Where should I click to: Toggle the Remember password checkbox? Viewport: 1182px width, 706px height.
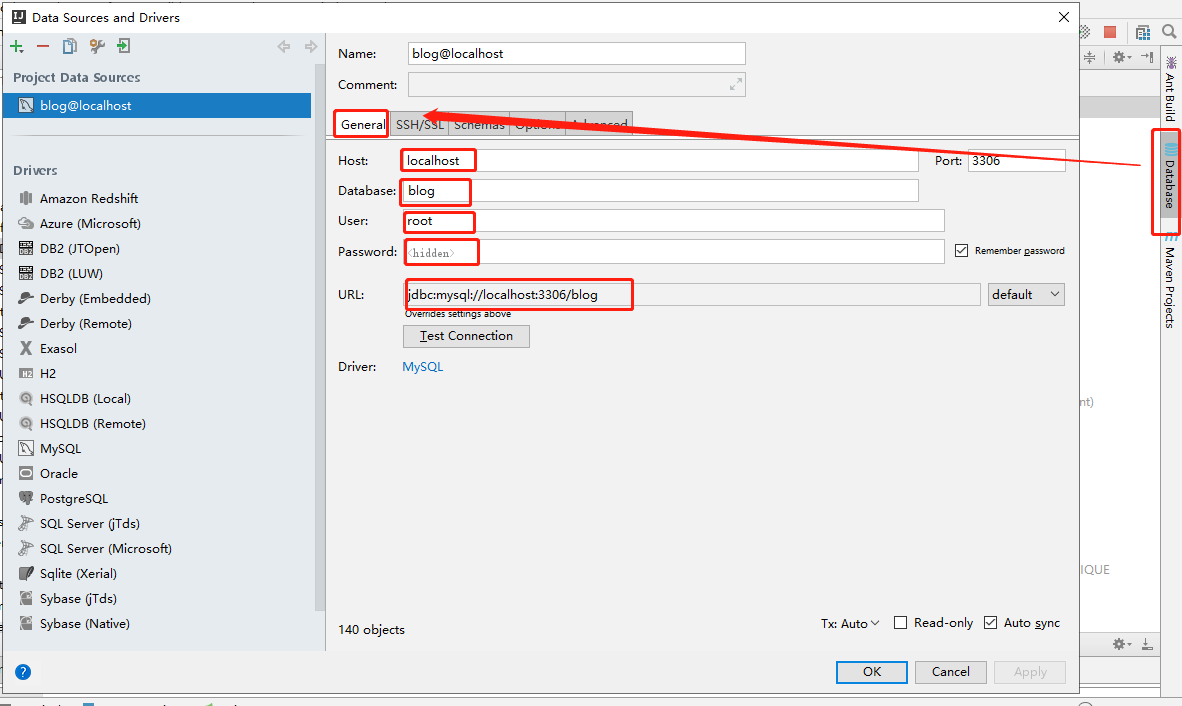pos(961,250)
